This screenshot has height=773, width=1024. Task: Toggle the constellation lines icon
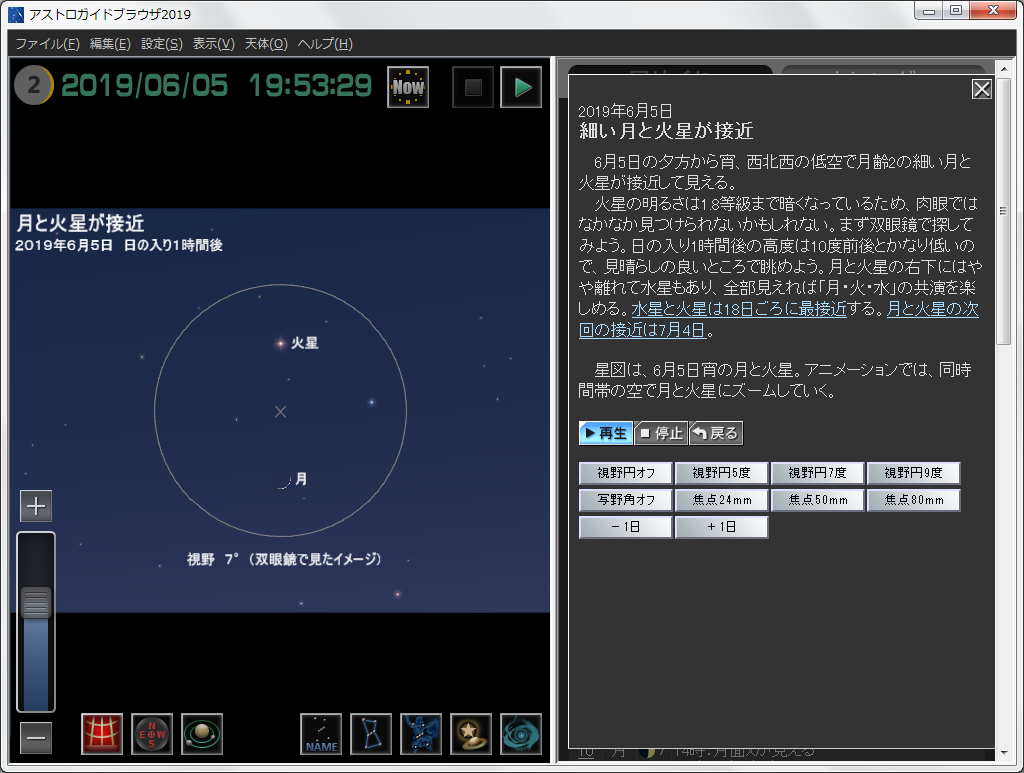pos(371,734)
